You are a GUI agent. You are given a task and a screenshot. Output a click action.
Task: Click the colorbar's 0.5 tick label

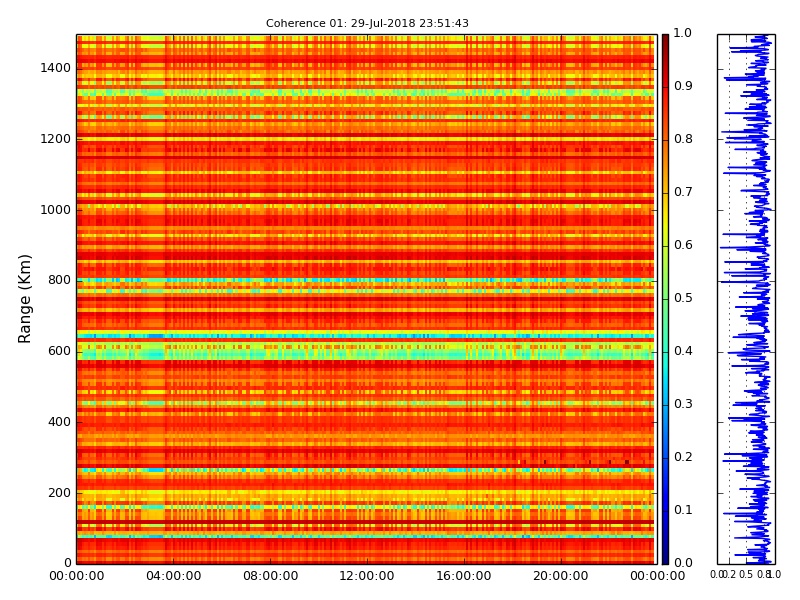[x=683, y=298]
